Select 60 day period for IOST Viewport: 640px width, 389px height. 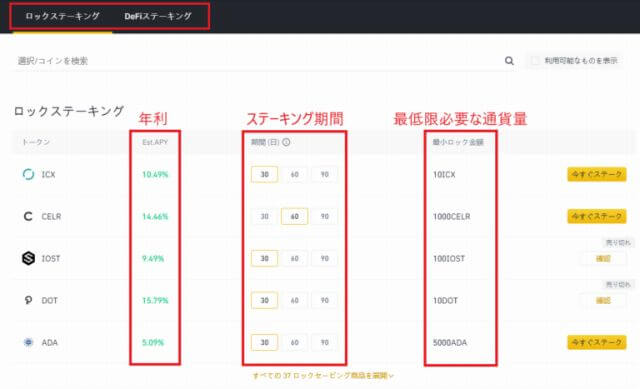(294, 258)
